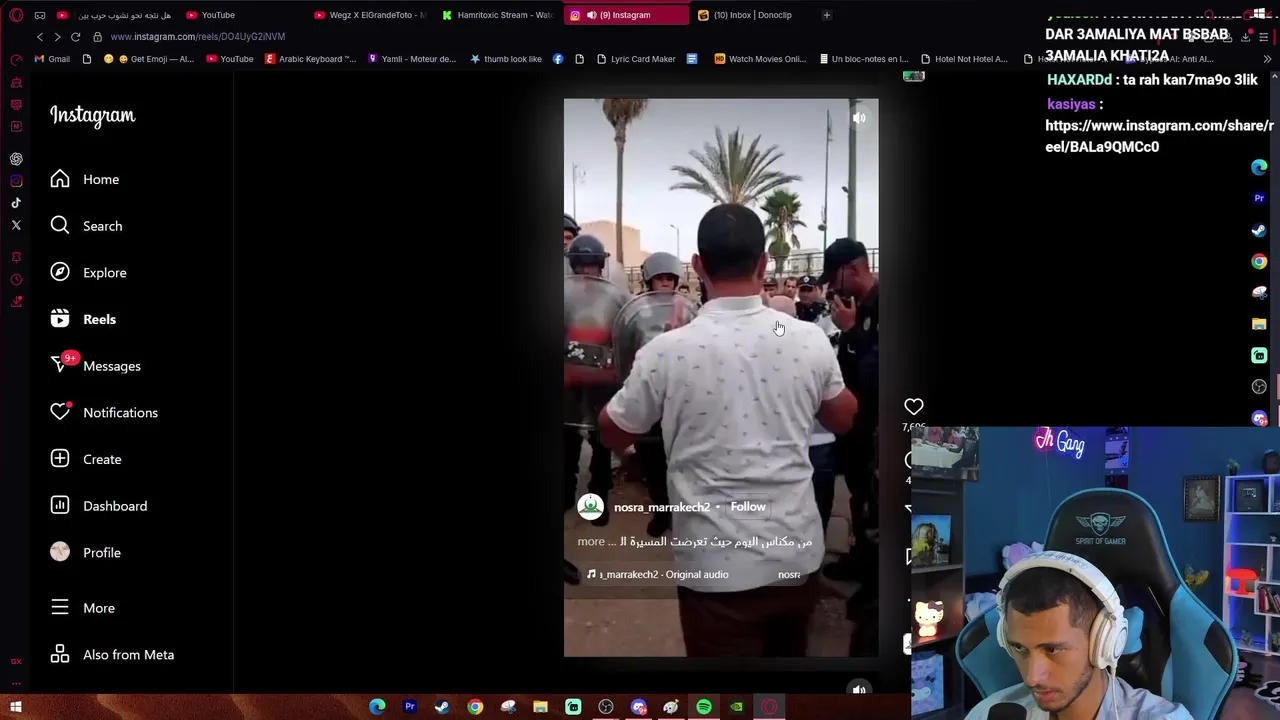
Task: Go to Reels in the sidebar
Action: click(x=83, y=319)
